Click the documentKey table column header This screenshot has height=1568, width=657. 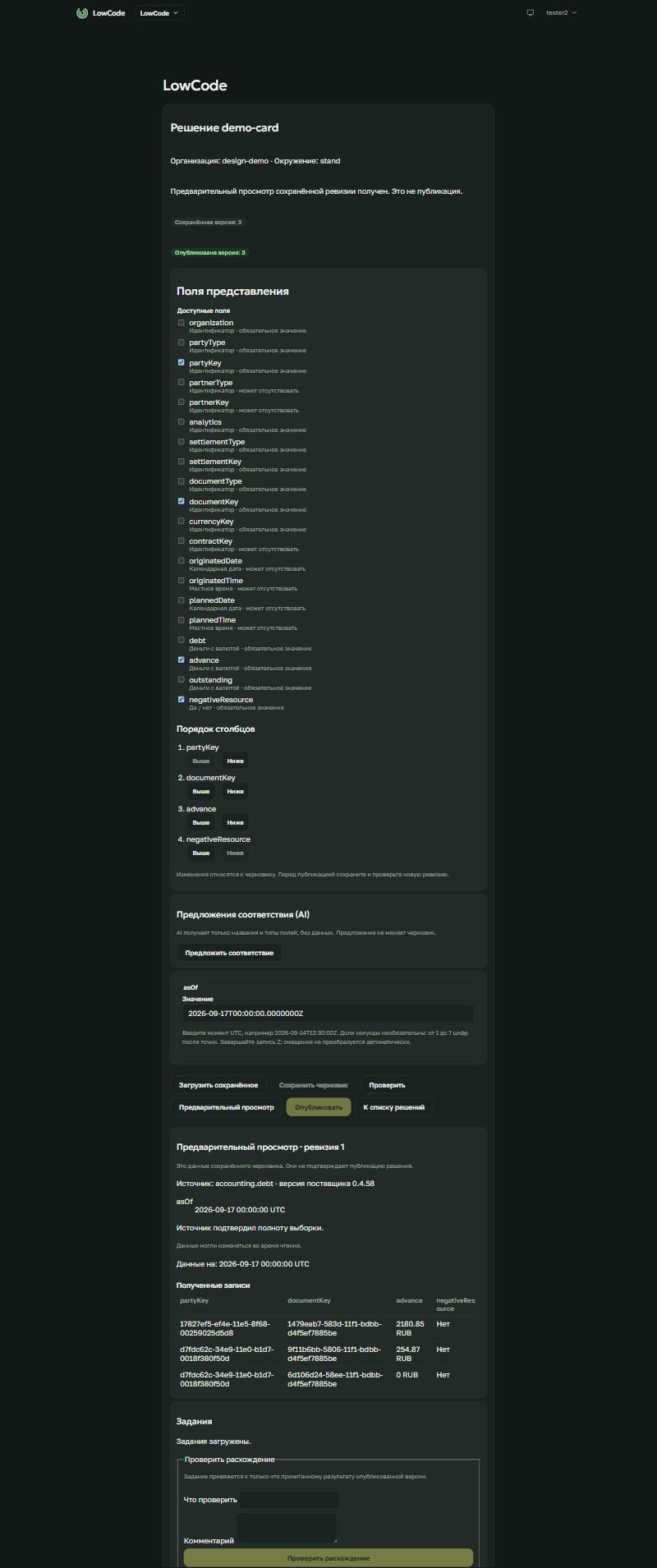point(310,1300)
